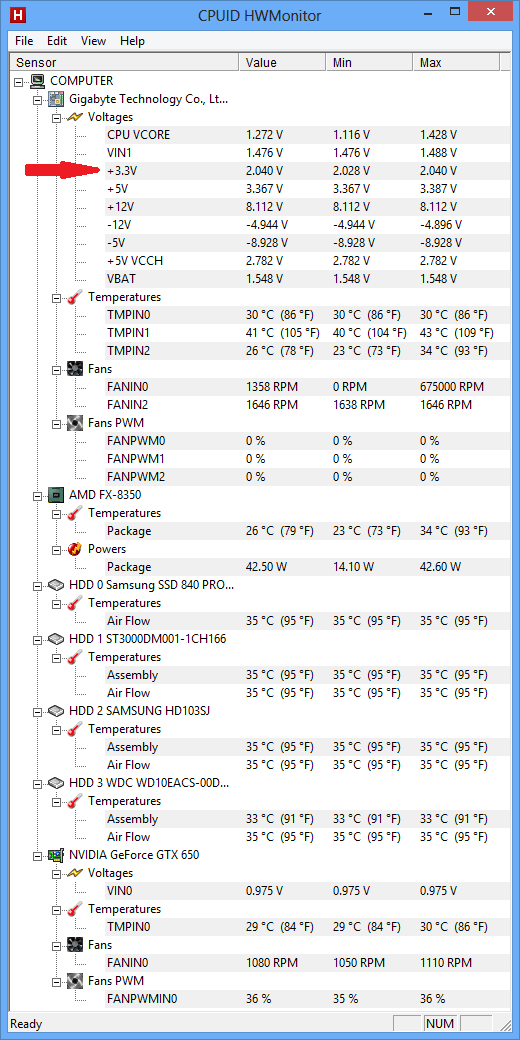Image resolution: width=520 pixels, height=1040 pixels.
Task: Collapse the motherboard Fans PWM group
Action: coord(56,423)
